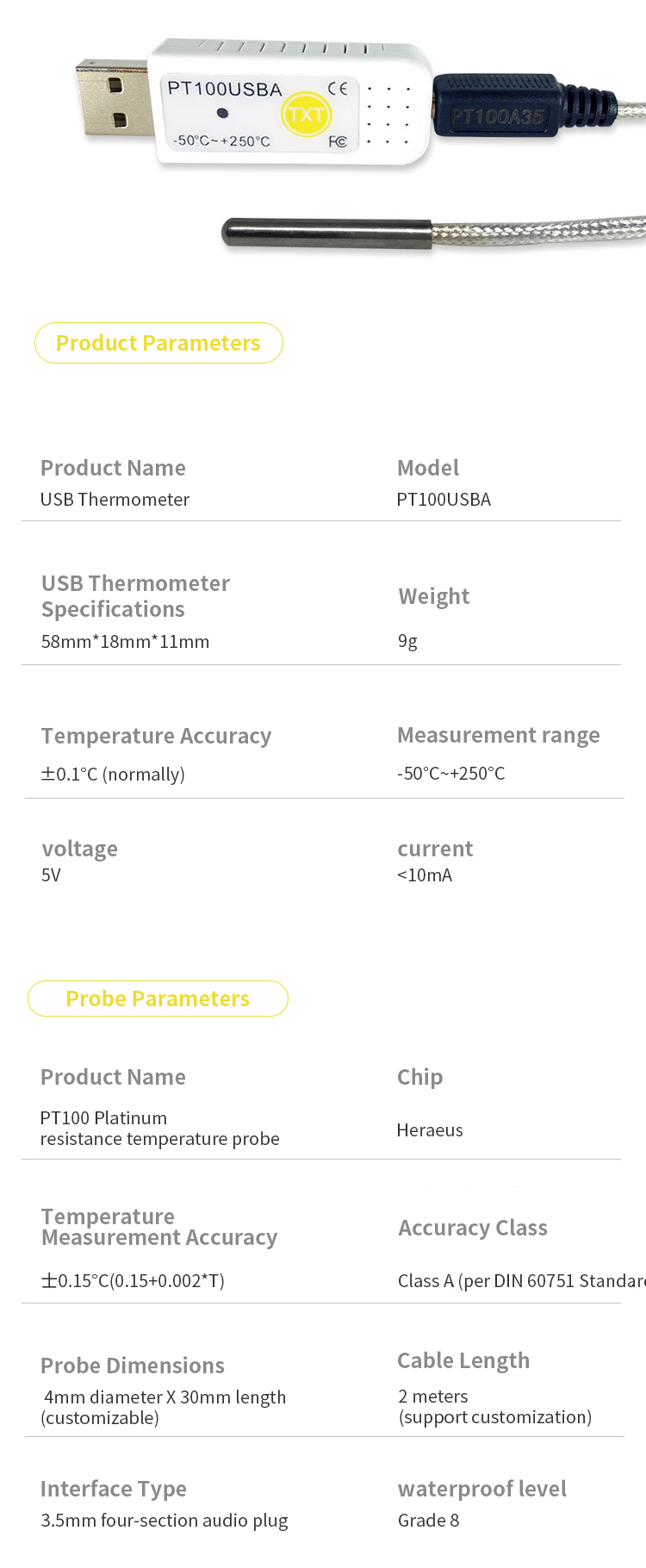
Task: Click the CE mark on thermometer
Action: point(339,88)
